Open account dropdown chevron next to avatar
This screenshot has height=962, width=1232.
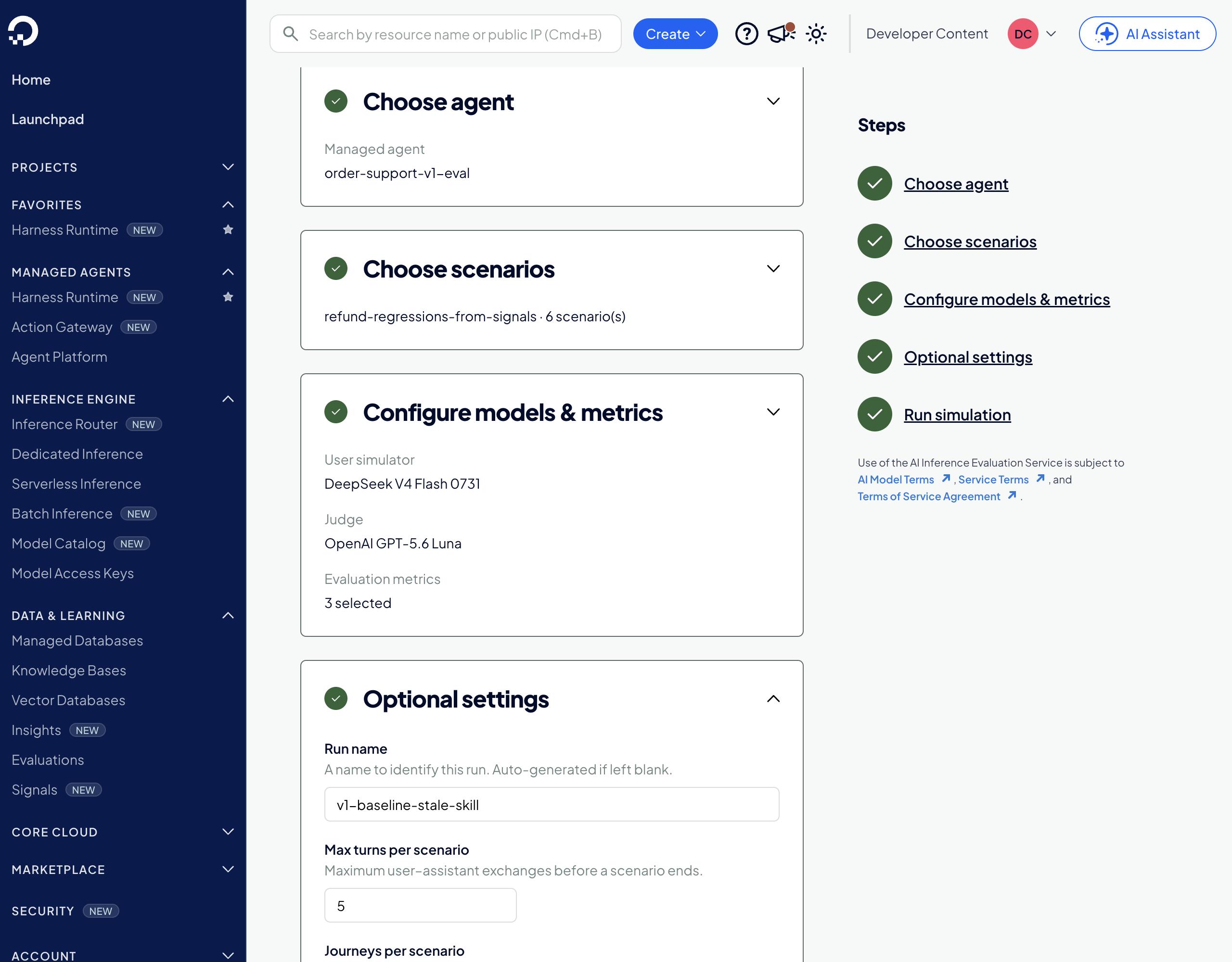click(1051, 34)
